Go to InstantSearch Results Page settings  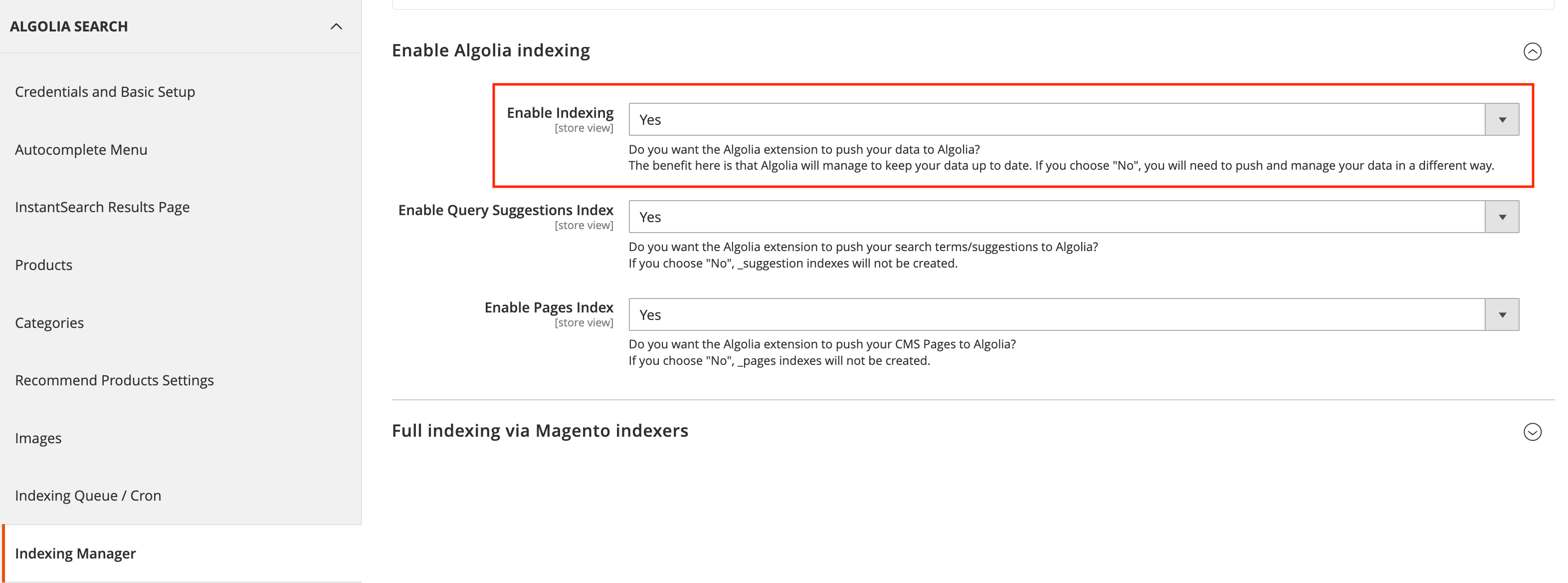[x=102, y=207]
